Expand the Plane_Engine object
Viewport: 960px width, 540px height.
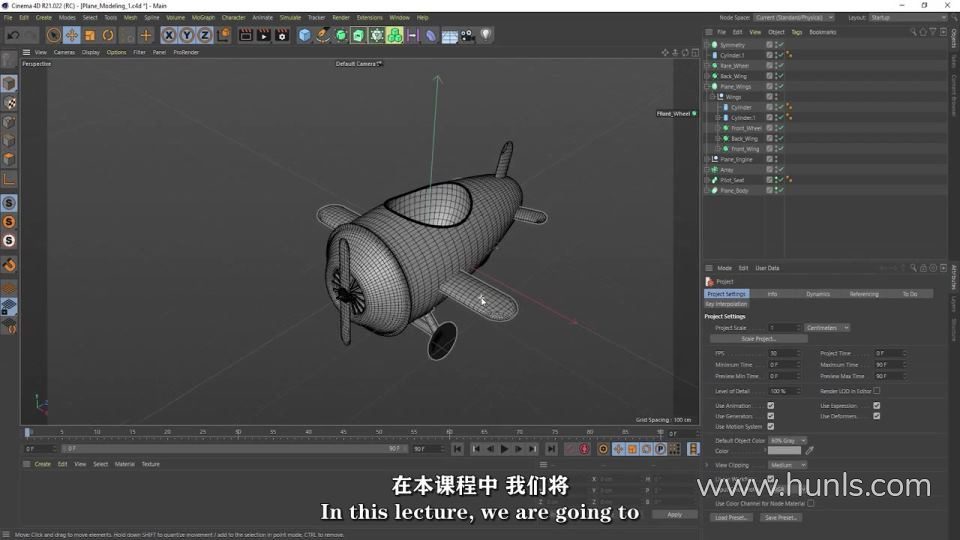707,159
